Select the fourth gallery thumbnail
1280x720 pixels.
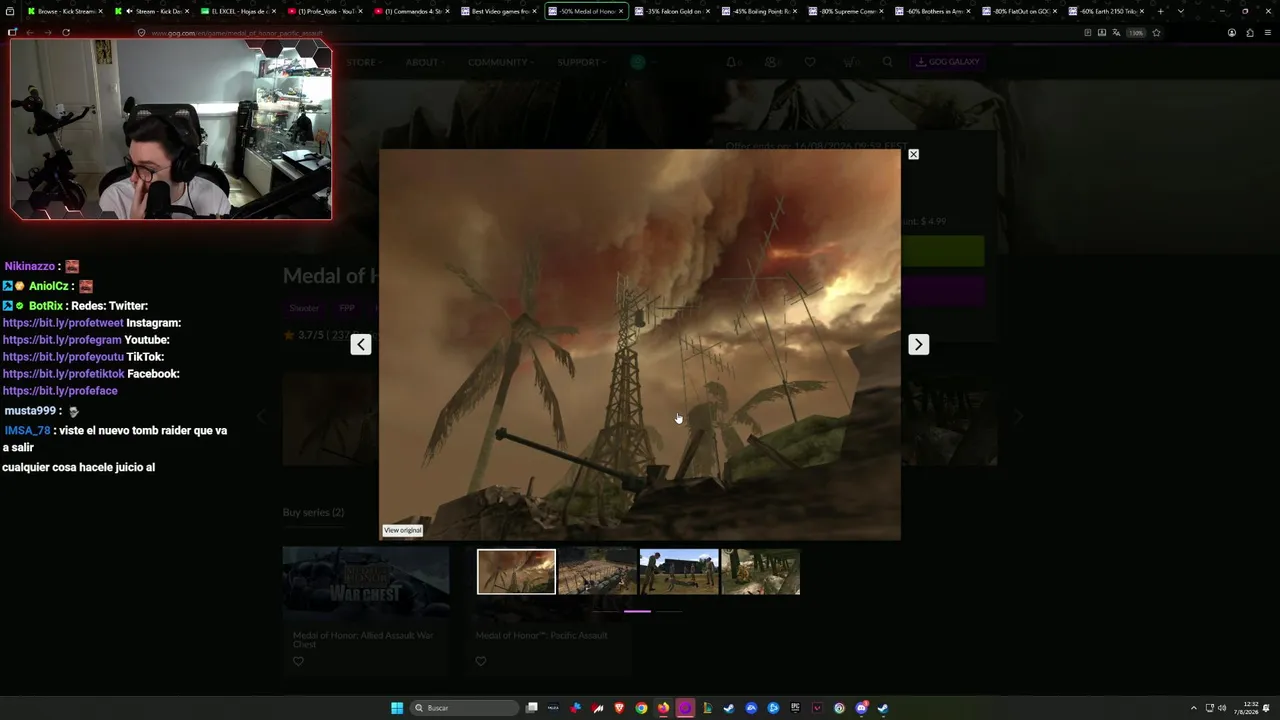761,571
